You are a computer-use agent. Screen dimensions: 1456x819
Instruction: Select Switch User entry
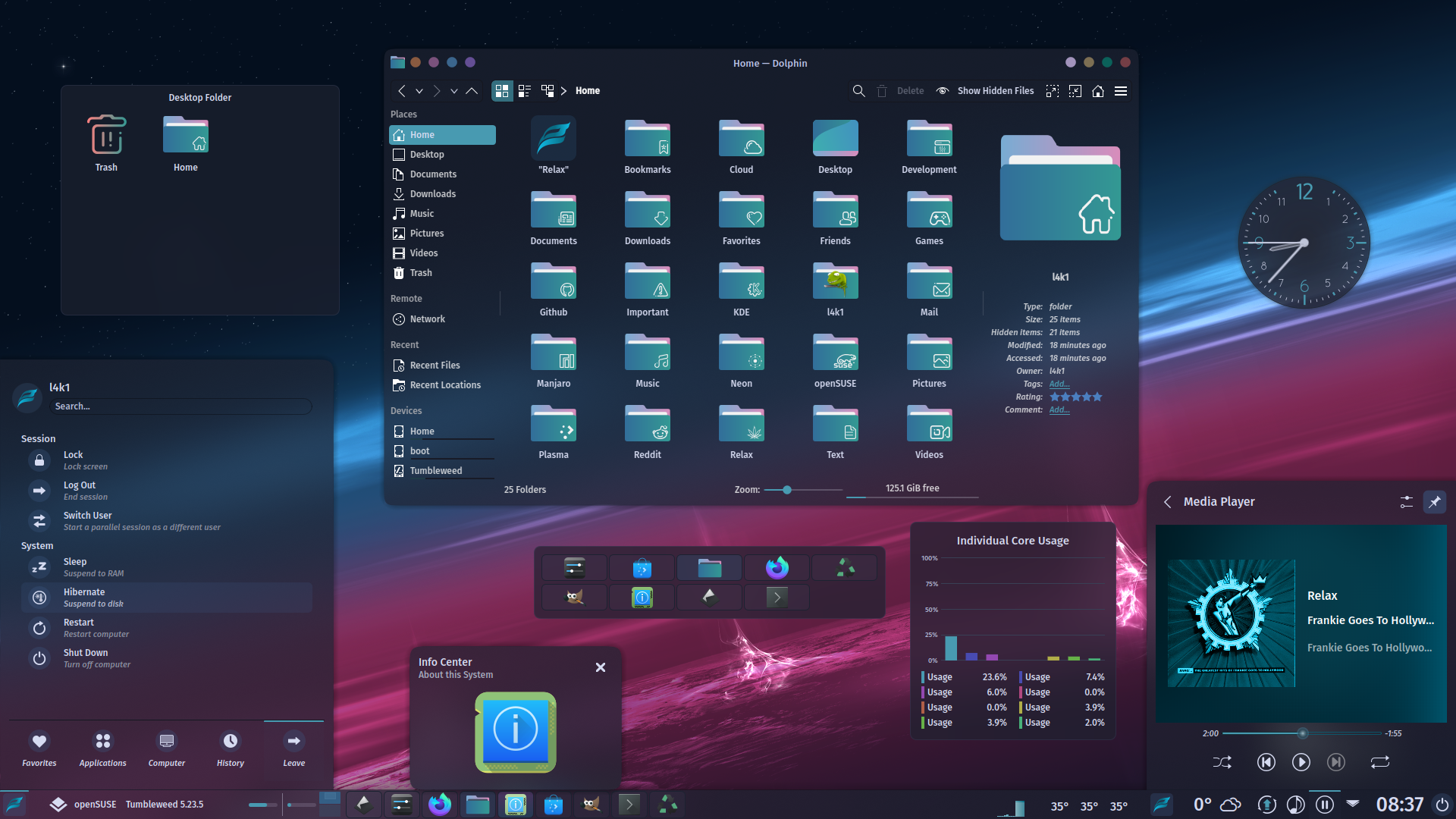tap(167, 521)
